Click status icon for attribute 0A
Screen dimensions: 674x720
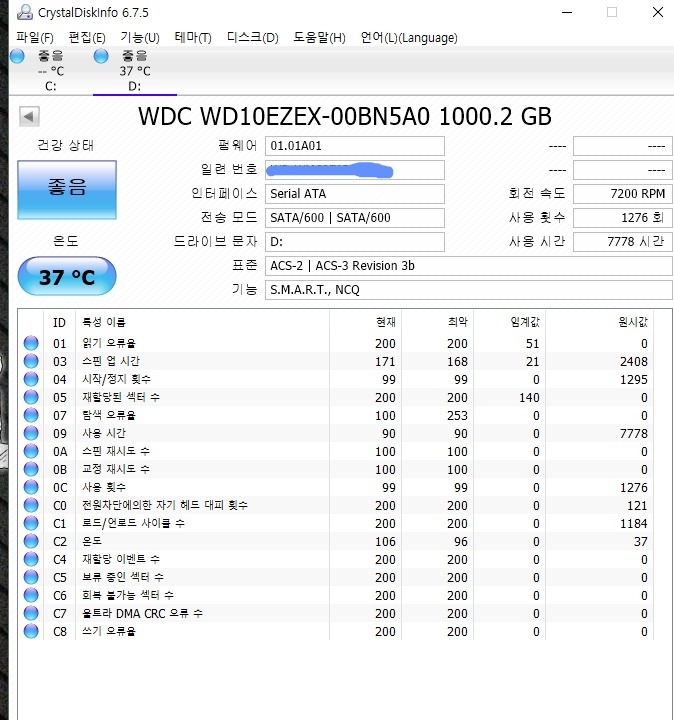click(x=31, y=451)
